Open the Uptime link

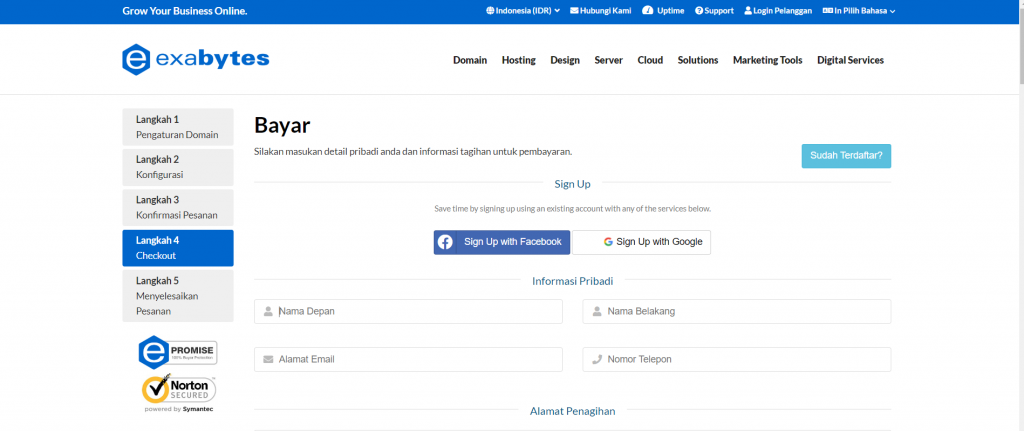(664, 11)
